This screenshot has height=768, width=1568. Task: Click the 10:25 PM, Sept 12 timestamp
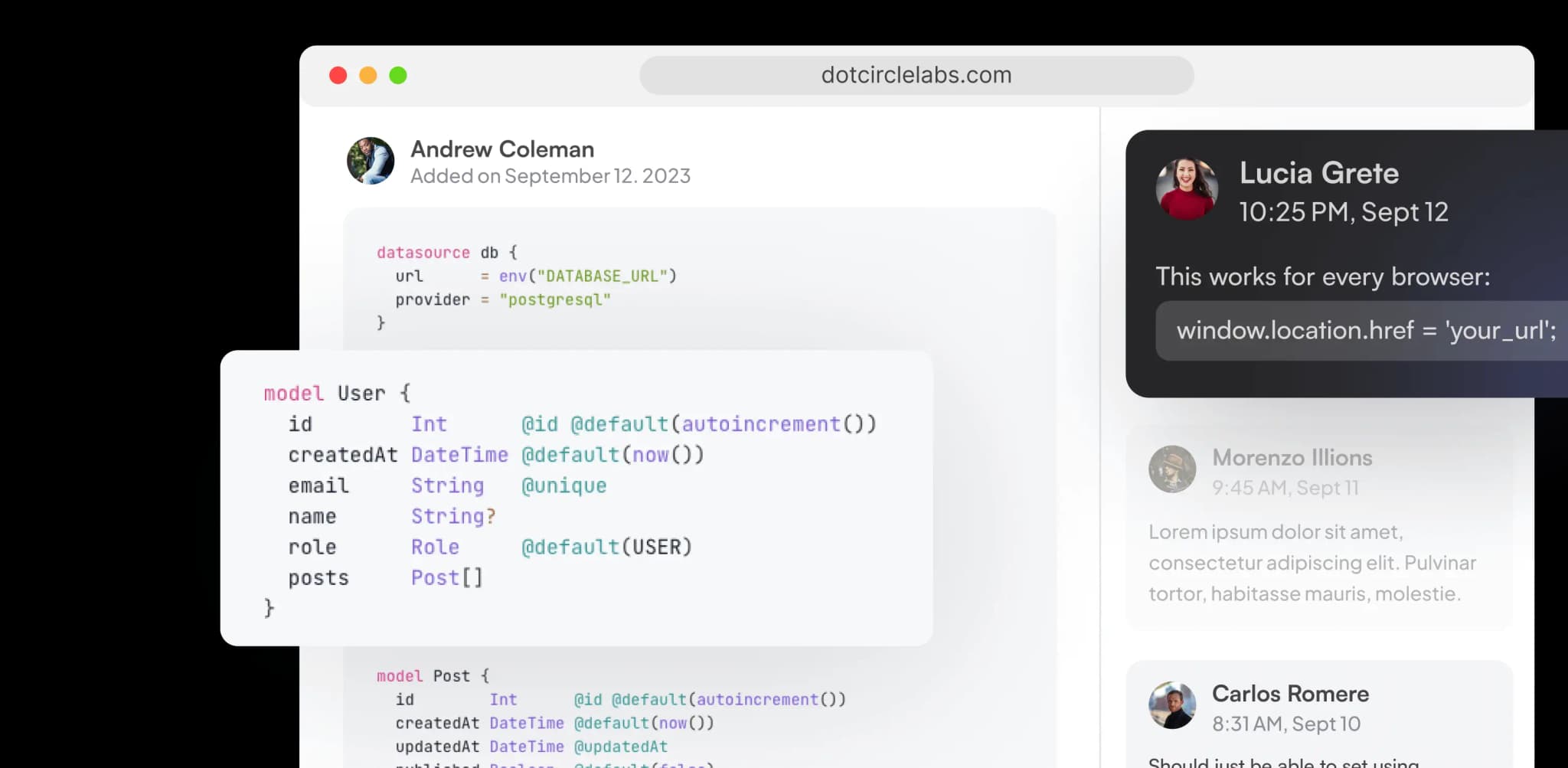click(1343, 212)
